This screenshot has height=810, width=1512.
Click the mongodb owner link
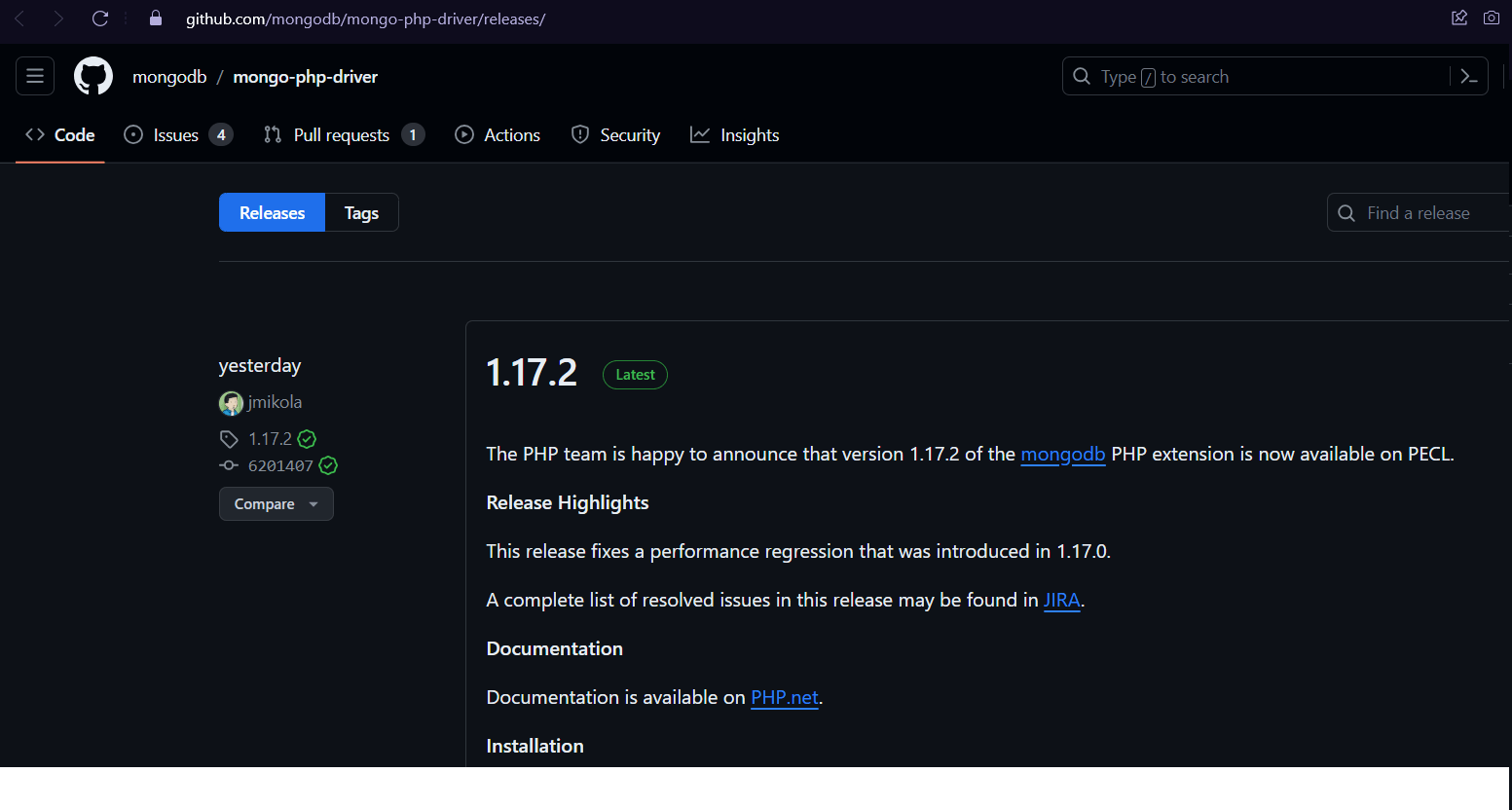169,77
